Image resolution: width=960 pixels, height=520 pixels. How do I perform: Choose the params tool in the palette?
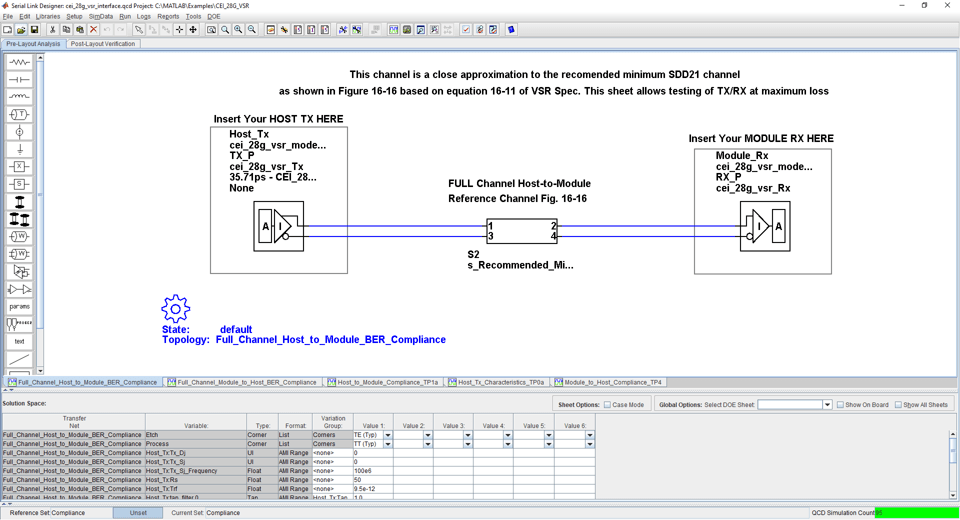pyautogui.click(x=19, y=307)
